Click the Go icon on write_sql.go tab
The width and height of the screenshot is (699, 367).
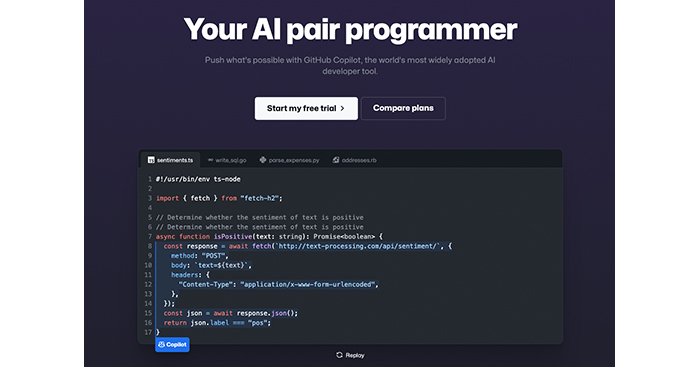tap(210, 160)
